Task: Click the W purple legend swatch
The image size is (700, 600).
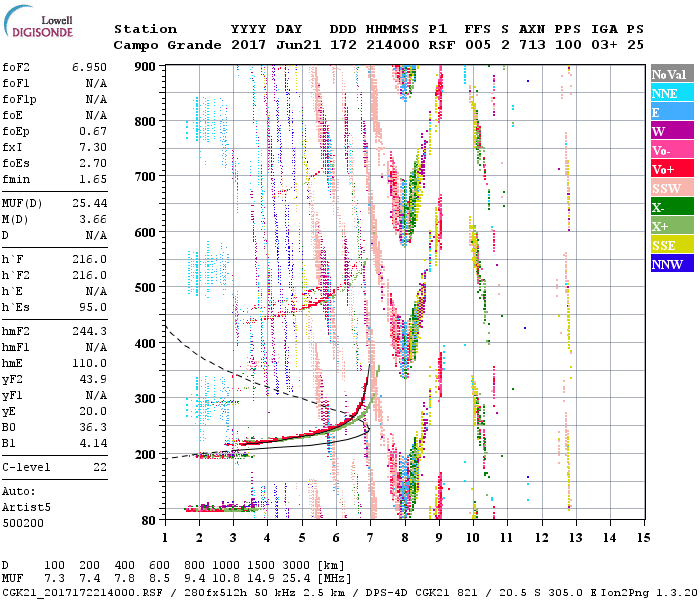Action: (672, 131)
